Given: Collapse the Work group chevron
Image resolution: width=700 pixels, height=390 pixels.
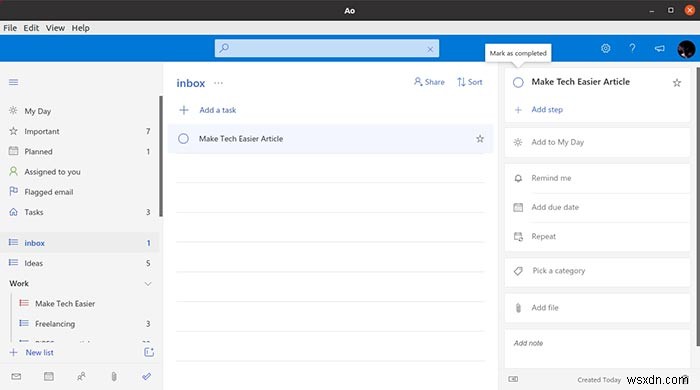Looking at the screenshot, I should point(148,284).
